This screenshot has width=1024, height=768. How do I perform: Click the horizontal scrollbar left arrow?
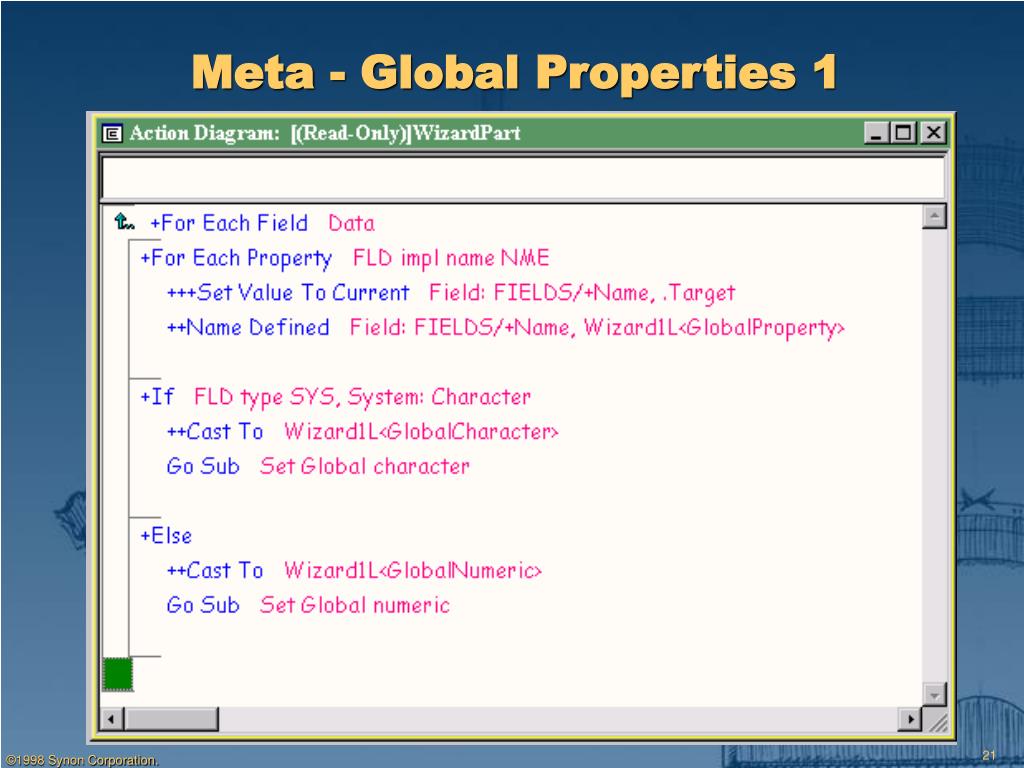112,720
